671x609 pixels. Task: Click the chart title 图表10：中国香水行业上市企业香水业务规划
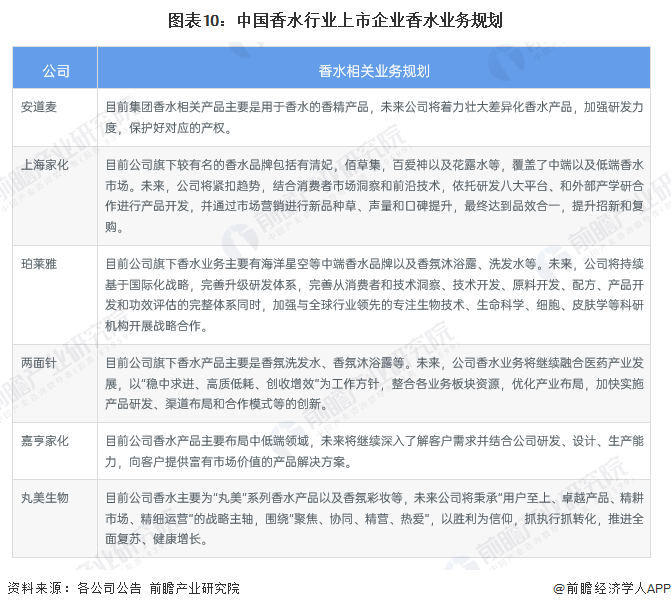[x=335, y=21]
